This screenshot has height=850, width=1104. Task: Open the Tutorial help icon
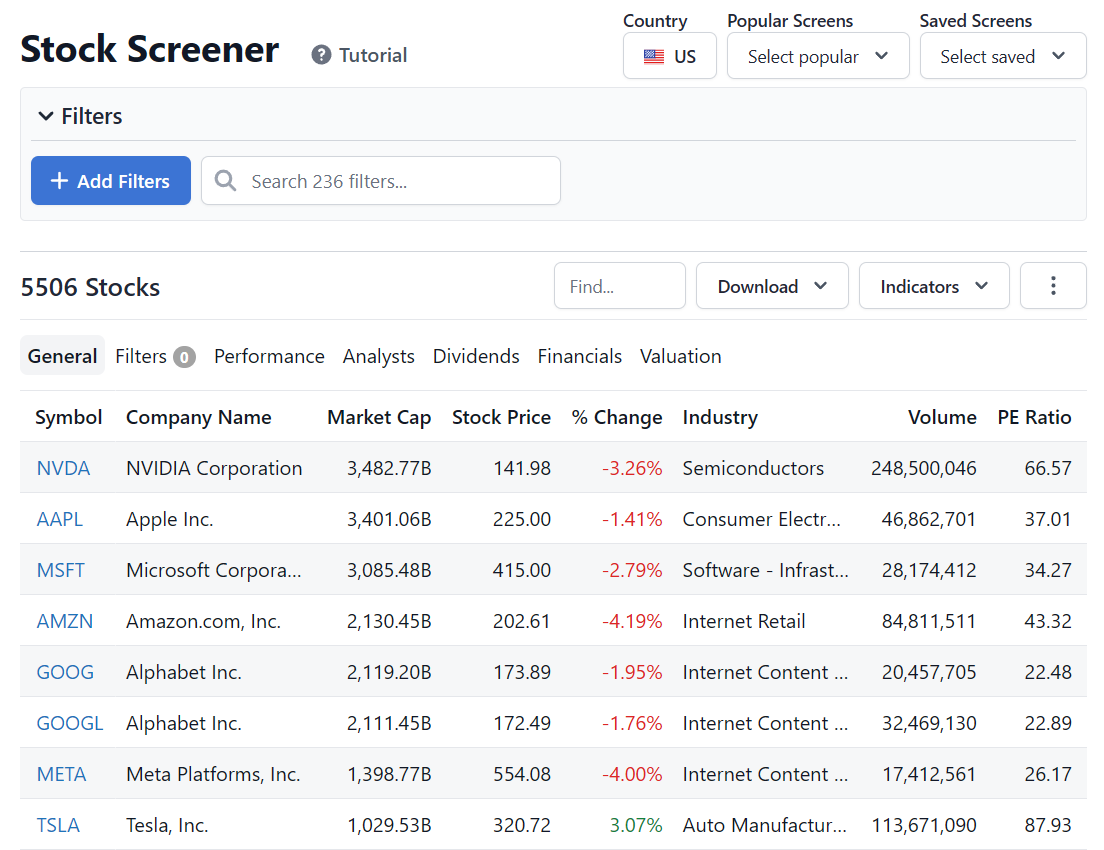(x=320, y=54)
